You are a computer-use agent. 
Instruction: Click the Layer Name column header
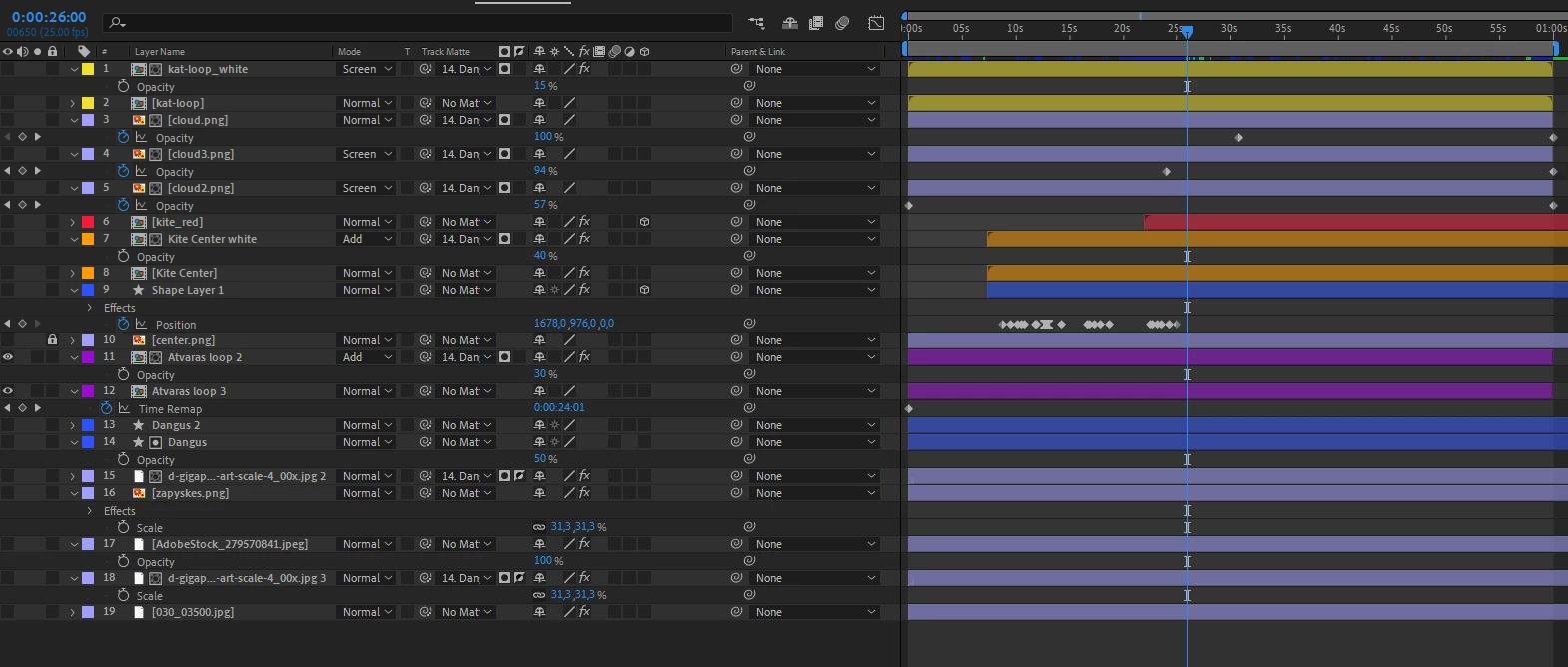[160, 51]
